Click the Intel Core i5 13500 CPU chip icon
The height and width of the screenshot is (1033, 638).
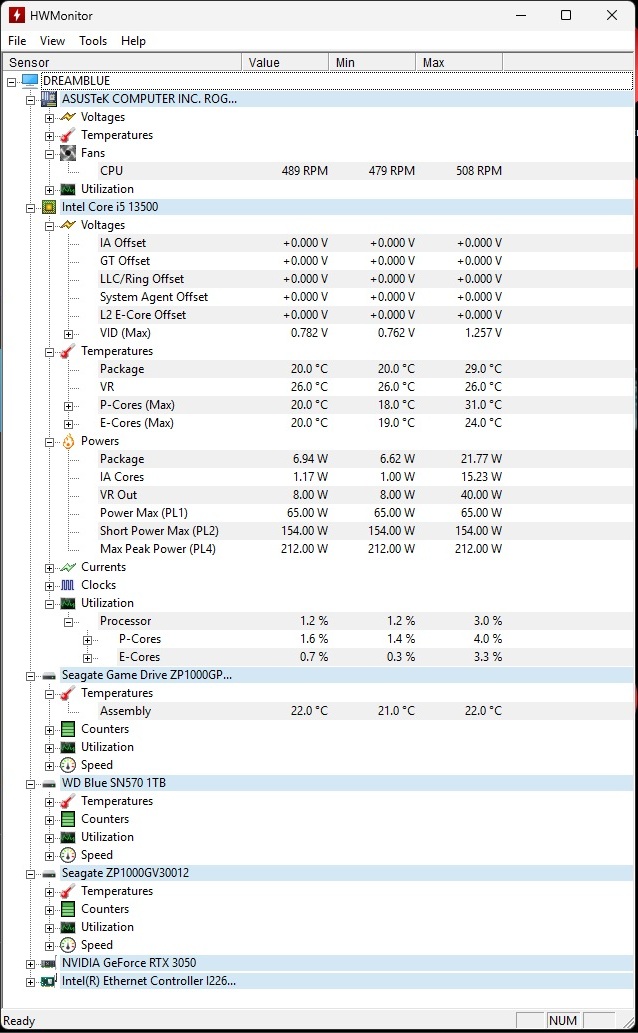pyautogui.click(x=49, y=207)
